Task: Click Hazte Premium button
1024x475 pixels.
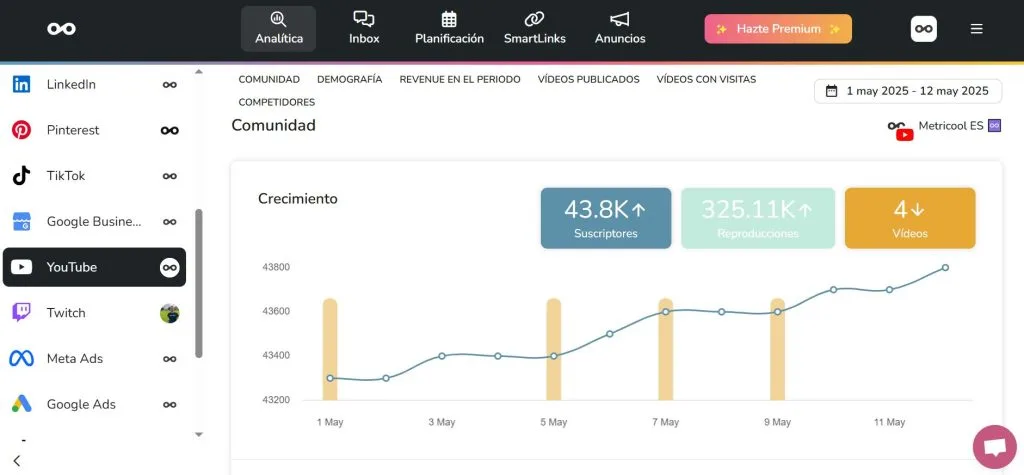Action: click(x=777, y=29)
